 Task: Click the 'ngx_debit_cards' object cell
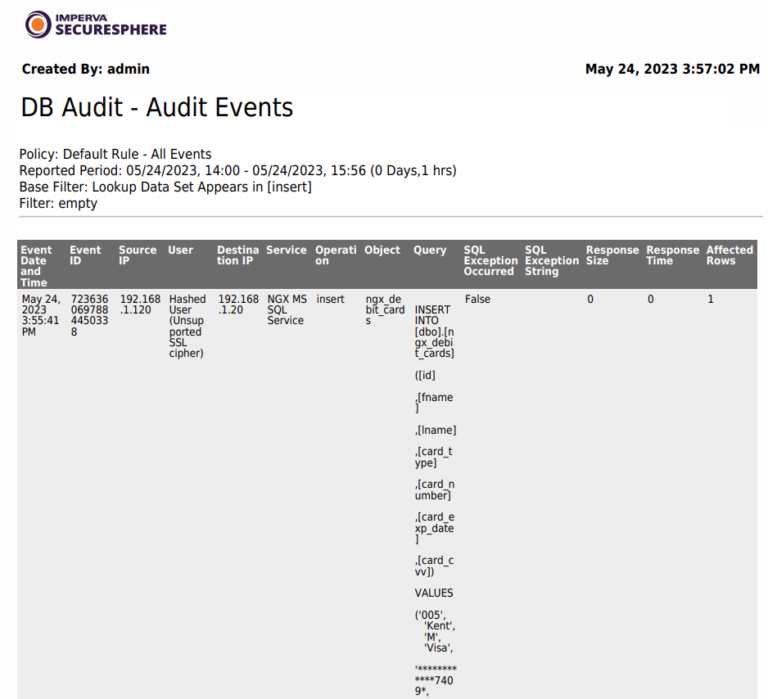click(384, 310)
